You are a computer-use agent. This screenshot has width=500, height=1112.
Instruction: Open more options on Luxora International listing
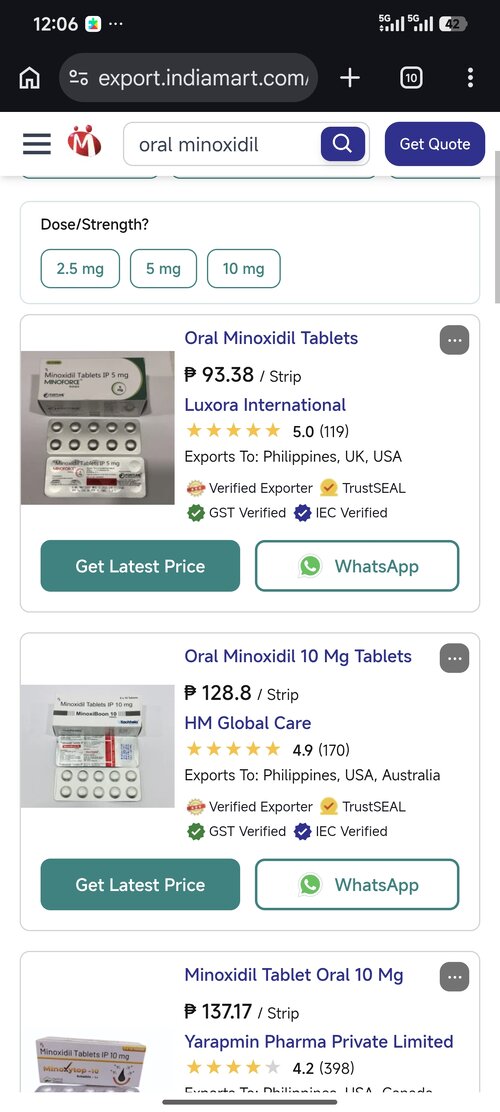(455, 340)
